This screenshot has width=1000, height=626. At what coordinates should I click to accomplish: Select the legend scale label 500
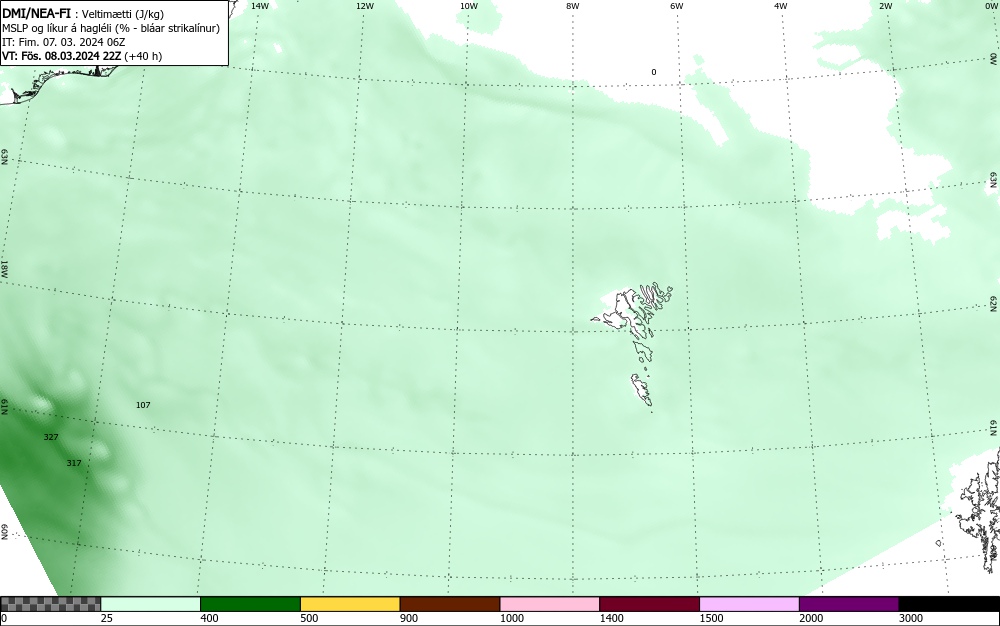[x=309, y=618]
